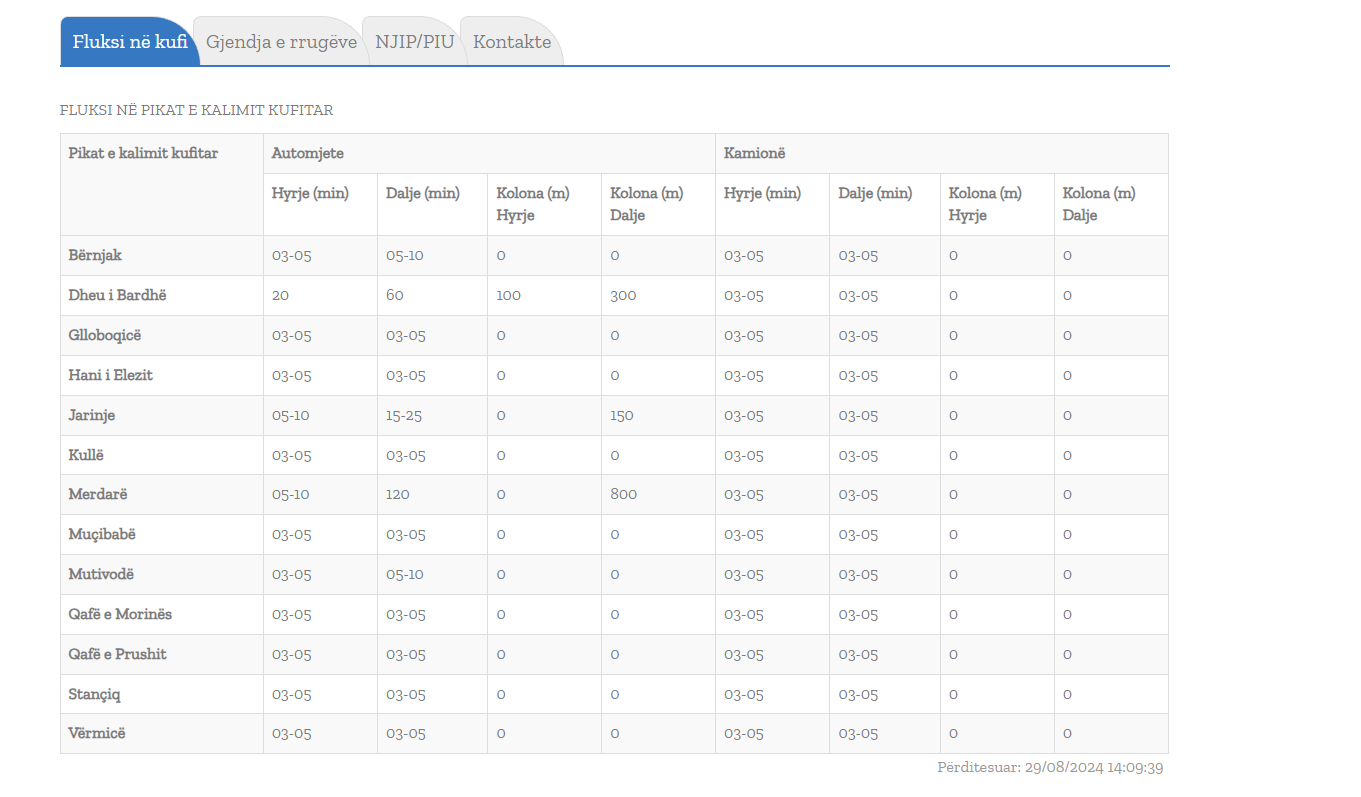Go to the Kontakte tab
Image resolution: width=1361 pixels, height=797 pixels.
tap(512, 42)
